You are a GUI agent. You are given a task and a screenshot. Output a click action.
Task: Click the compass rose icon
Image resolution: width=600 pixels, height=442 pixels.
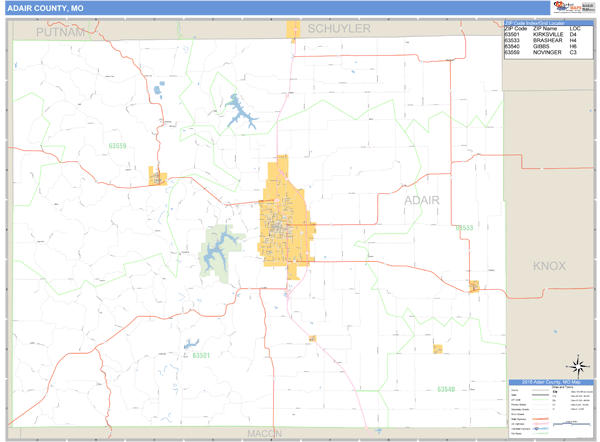pyautogui.click(x=577, y=366)
